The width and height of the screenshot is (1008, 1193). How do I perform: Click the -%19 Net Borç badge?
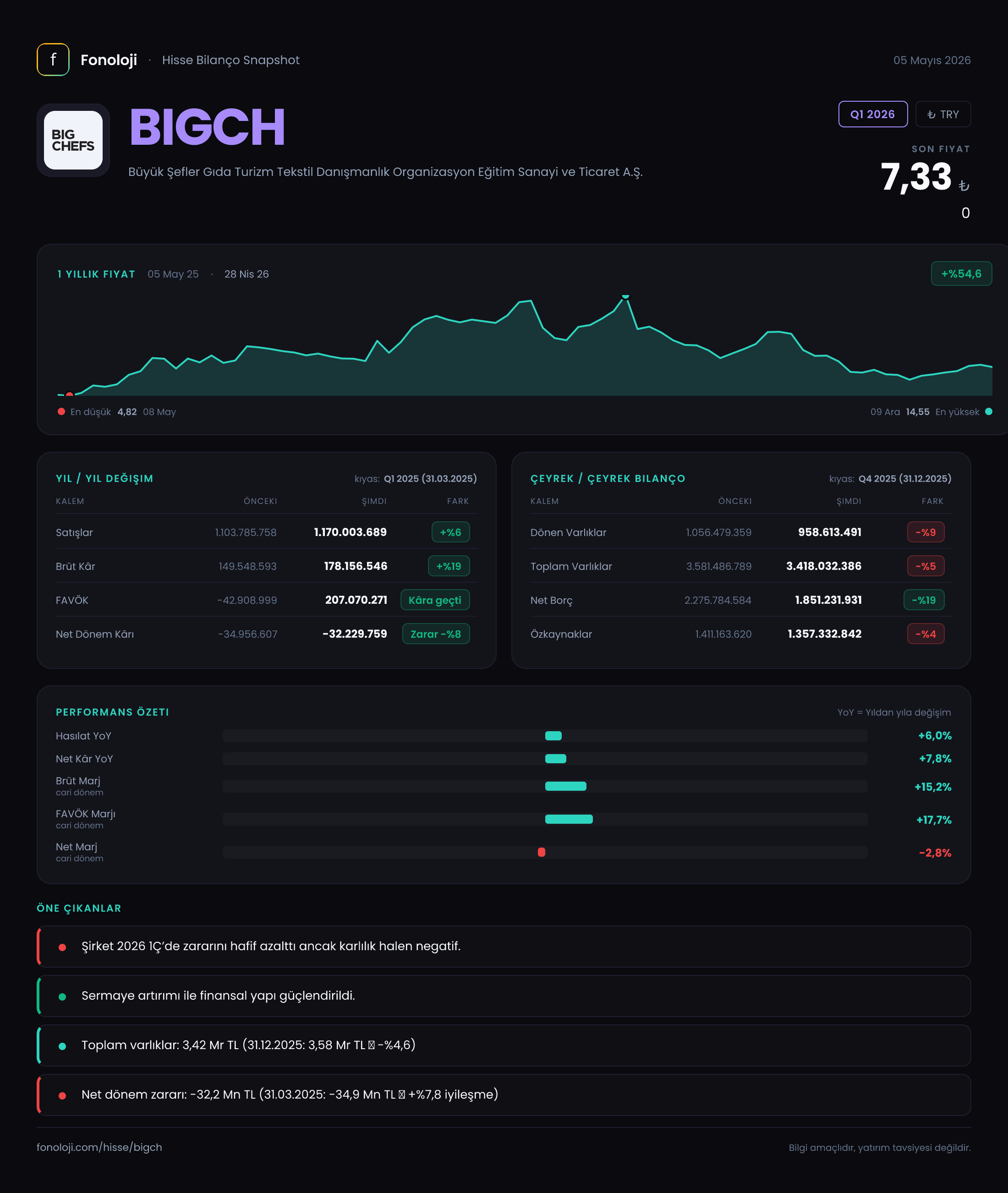tap(924, 600)
